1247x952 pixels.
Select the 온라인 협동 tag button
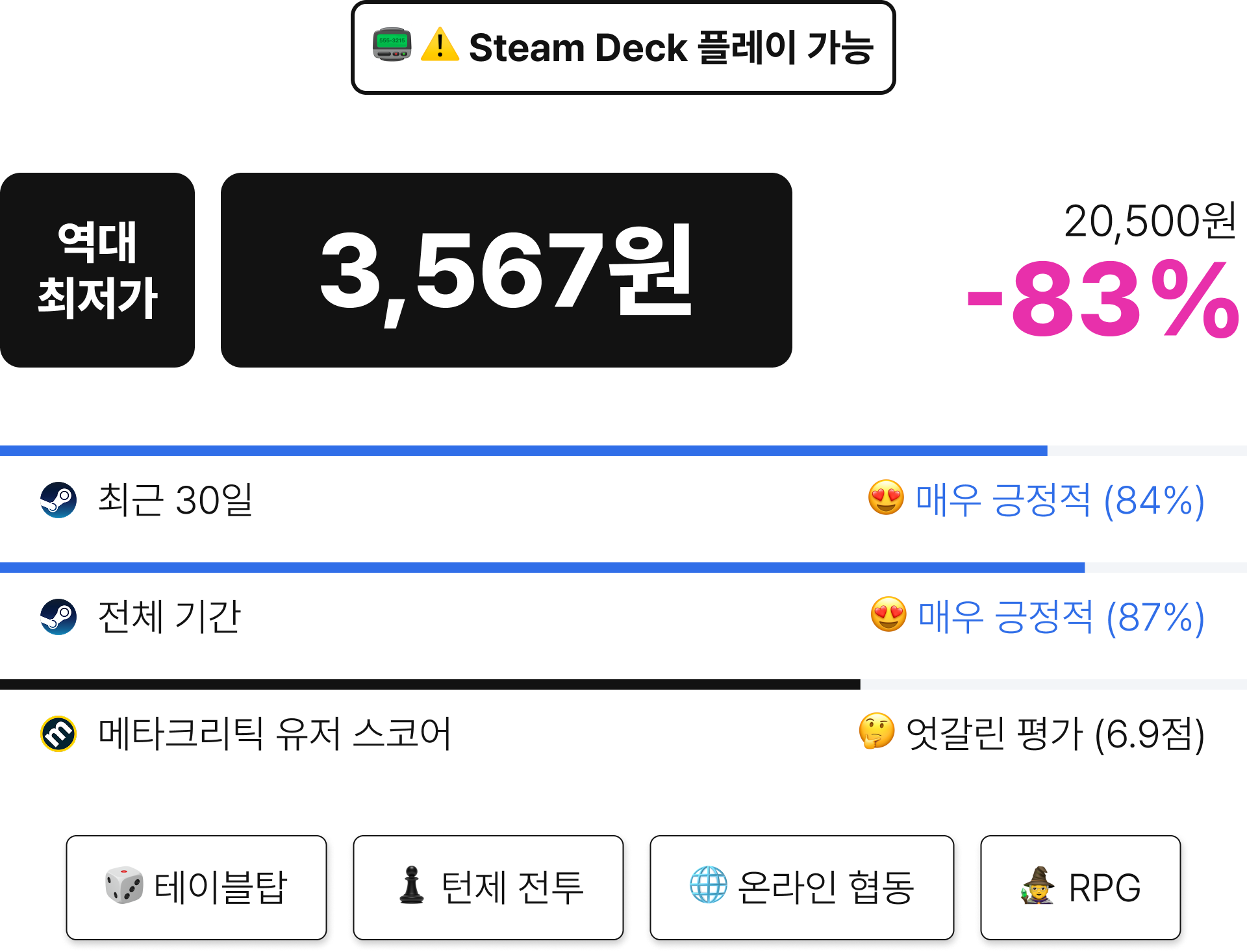coord(802,888)
